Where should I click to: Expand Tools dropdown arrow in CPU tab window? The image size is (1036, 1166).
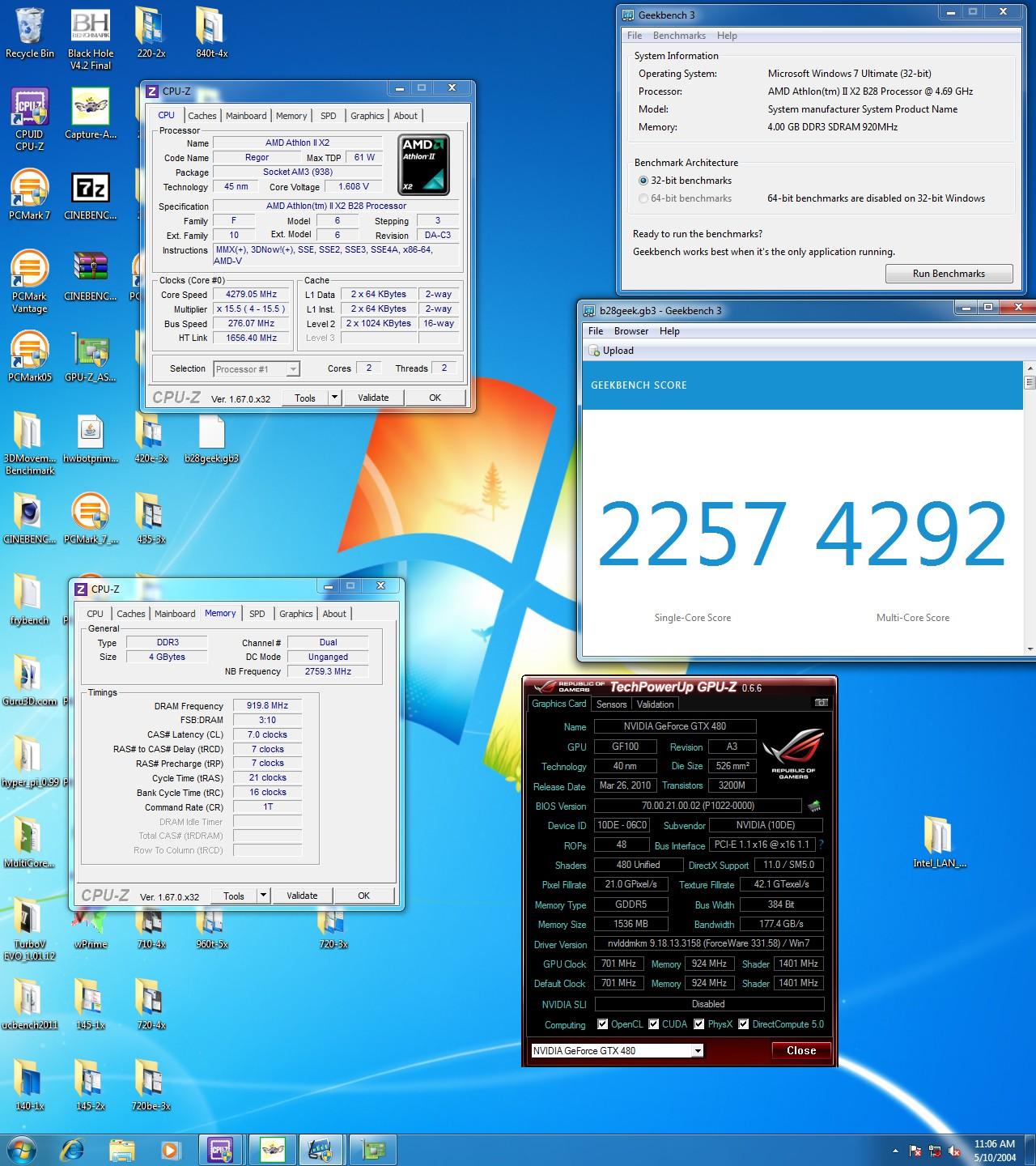tap(334, 398)
